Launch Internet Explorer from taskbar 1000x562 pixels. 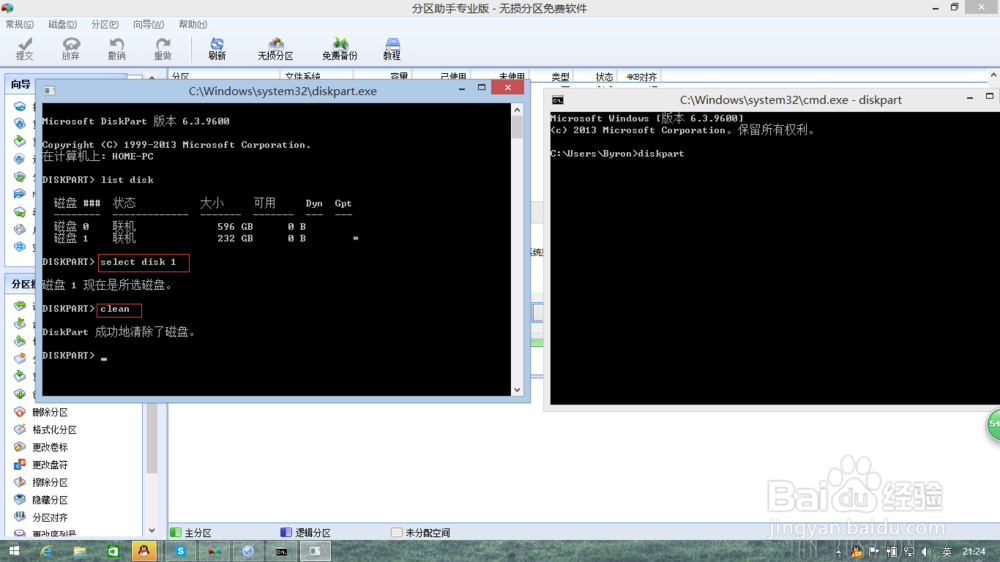pos(47,551)
